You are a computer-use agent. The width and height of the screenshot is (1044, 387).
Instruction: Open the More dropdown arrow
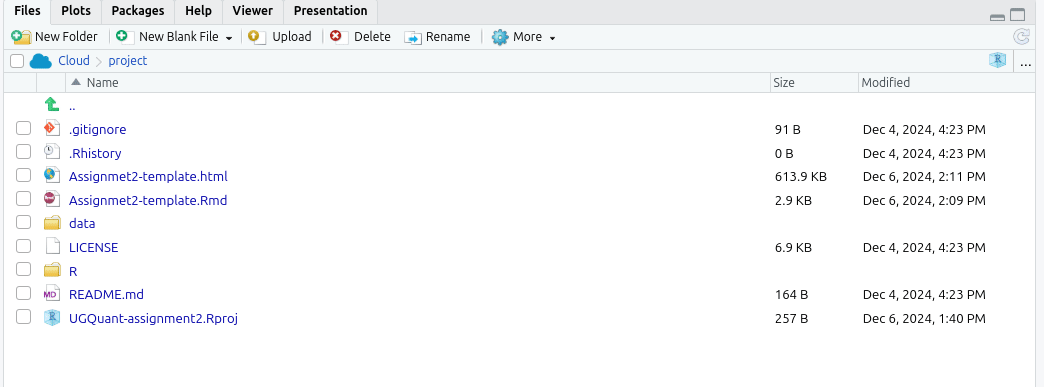coord(552,38)
